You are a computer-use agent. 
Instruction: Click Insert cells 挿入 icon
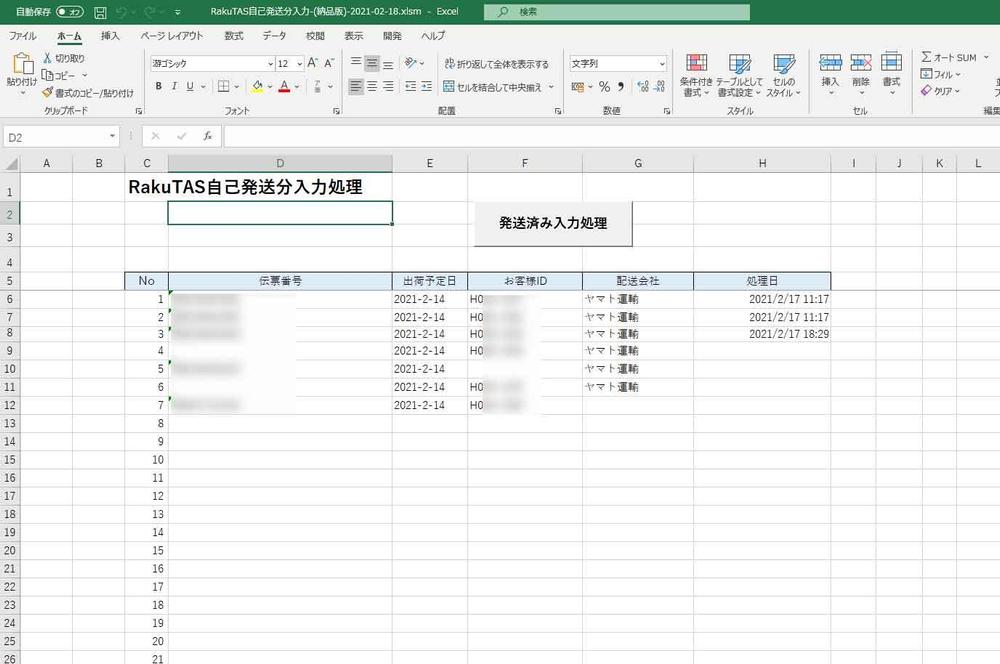pyautogui.click(x=830, y=63)
